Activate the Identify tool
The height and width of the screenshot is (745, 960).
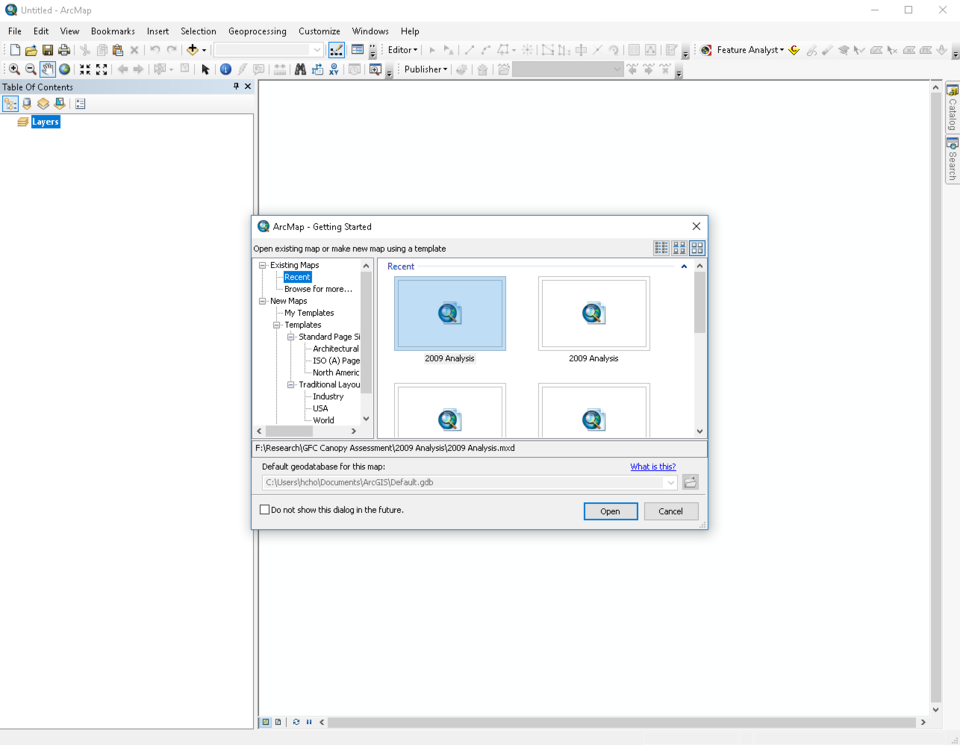coord(225,69)
